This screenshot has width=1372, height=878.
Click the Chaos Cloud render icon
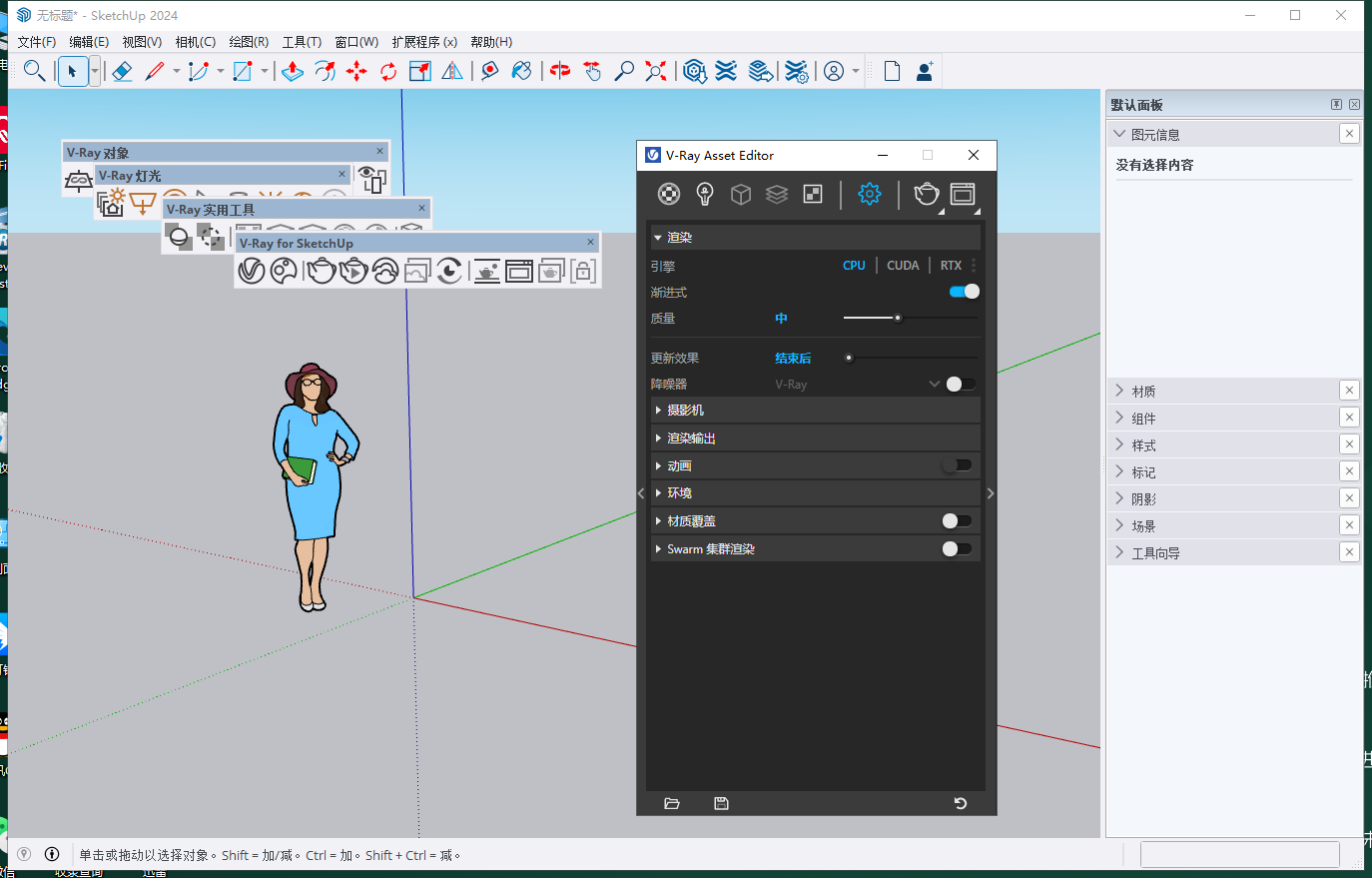385,270
